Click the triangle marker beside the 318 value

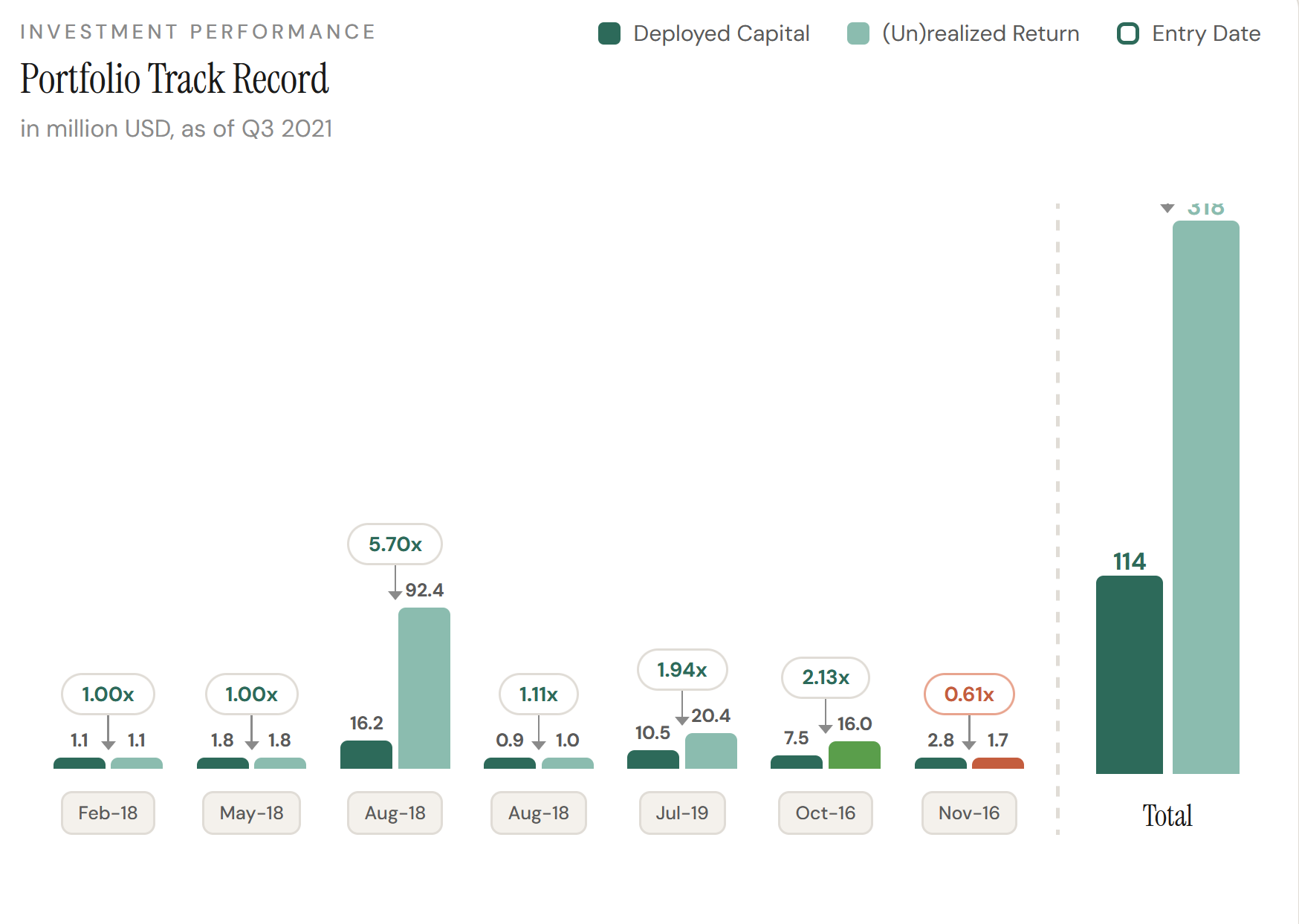(1167, 209)
